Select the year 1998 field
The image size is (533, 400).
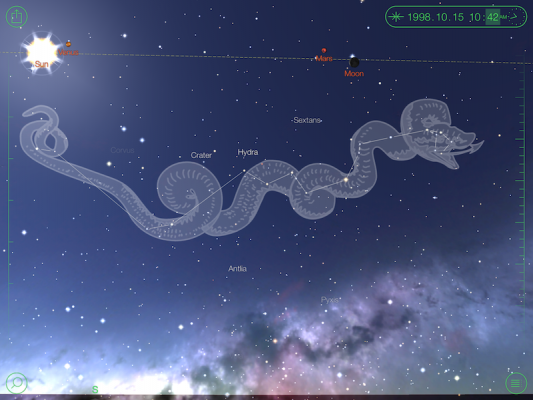tap(418, 17)
